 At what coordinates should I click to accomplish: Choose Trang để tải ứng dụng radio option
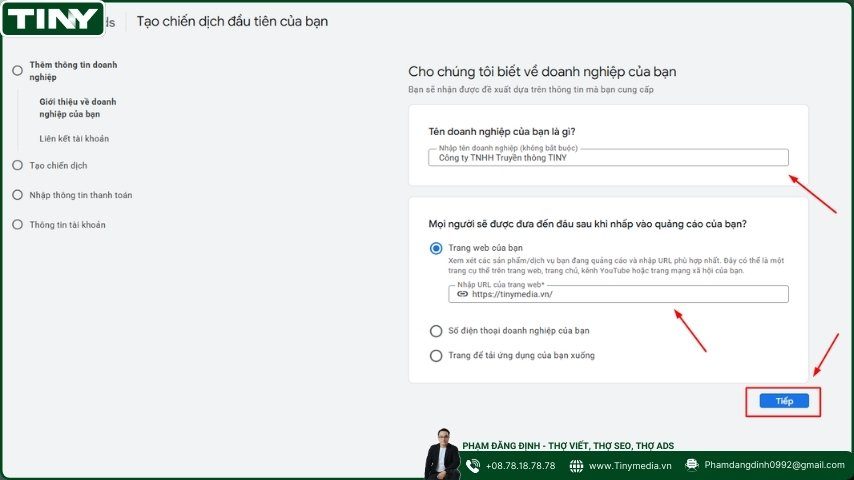pyautogui.click(x=435, y=355)
